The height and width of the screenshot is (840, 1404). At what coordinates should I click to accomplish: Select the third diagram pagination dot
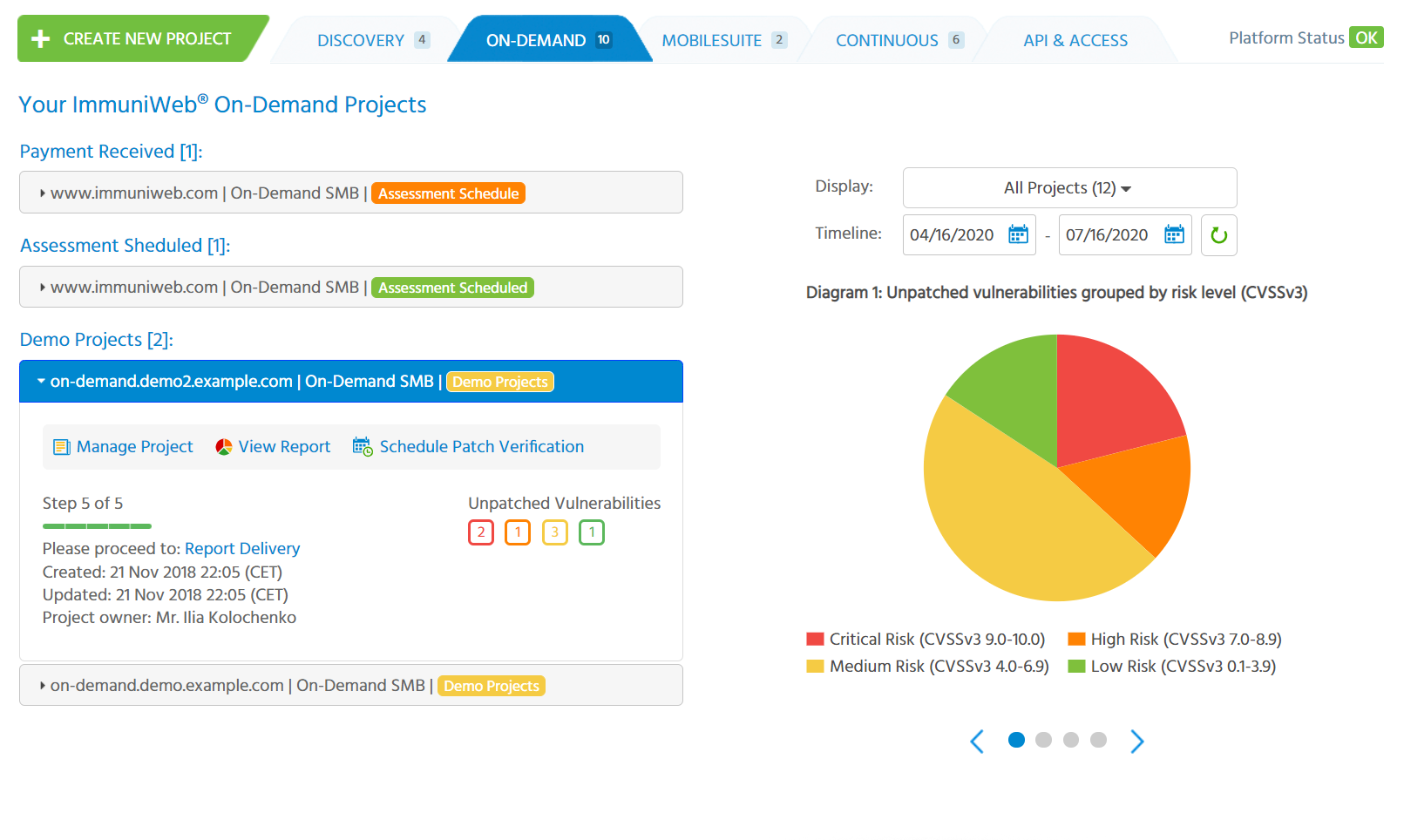point(1071,740)
